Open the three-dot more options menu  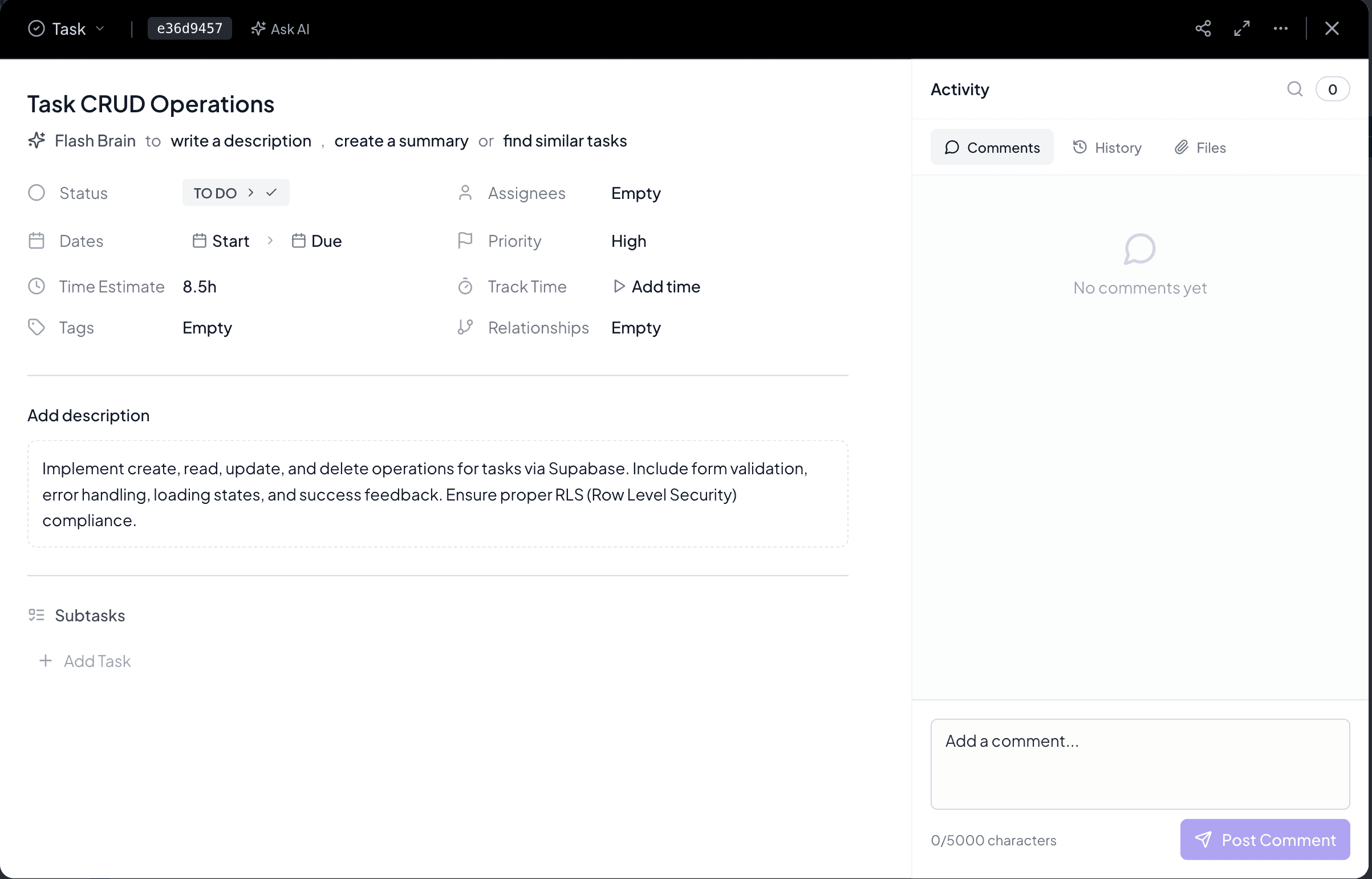[1280, 29]
